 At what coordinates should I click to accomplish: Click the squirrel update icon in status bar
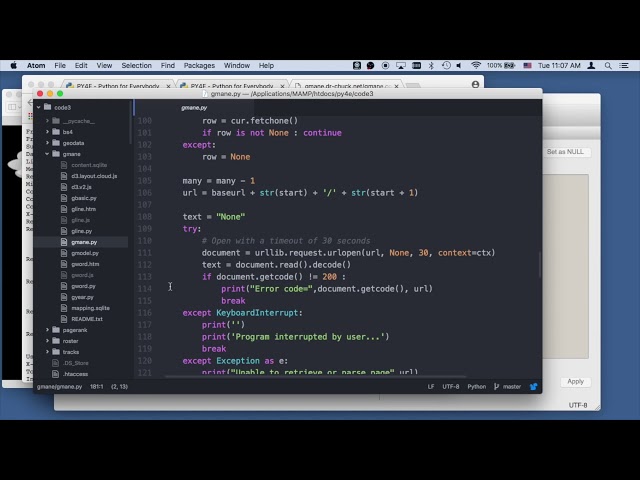pos(533,387)
